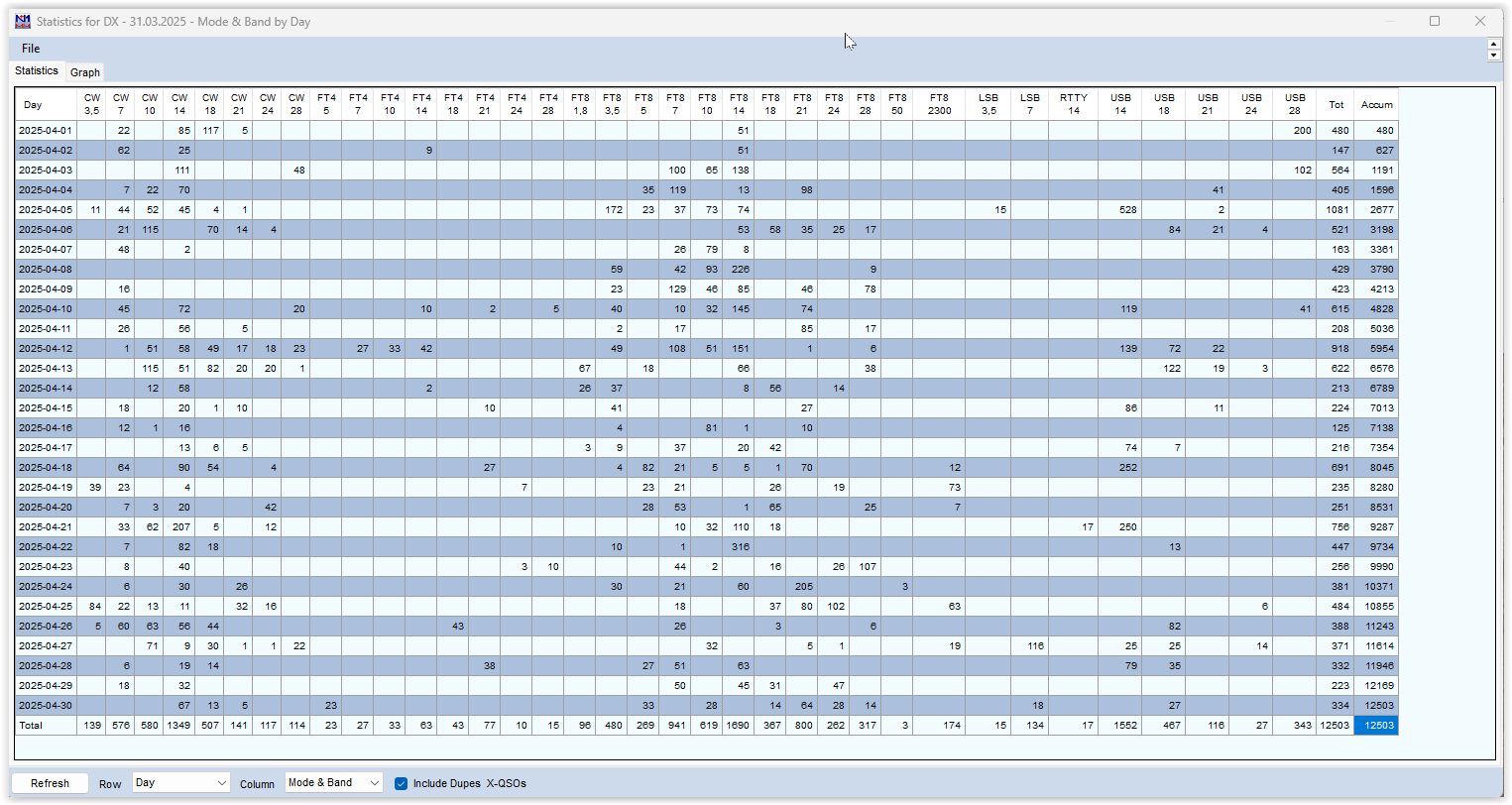Click the 252 USB 14 cell for 2025-04-18

1120,468
